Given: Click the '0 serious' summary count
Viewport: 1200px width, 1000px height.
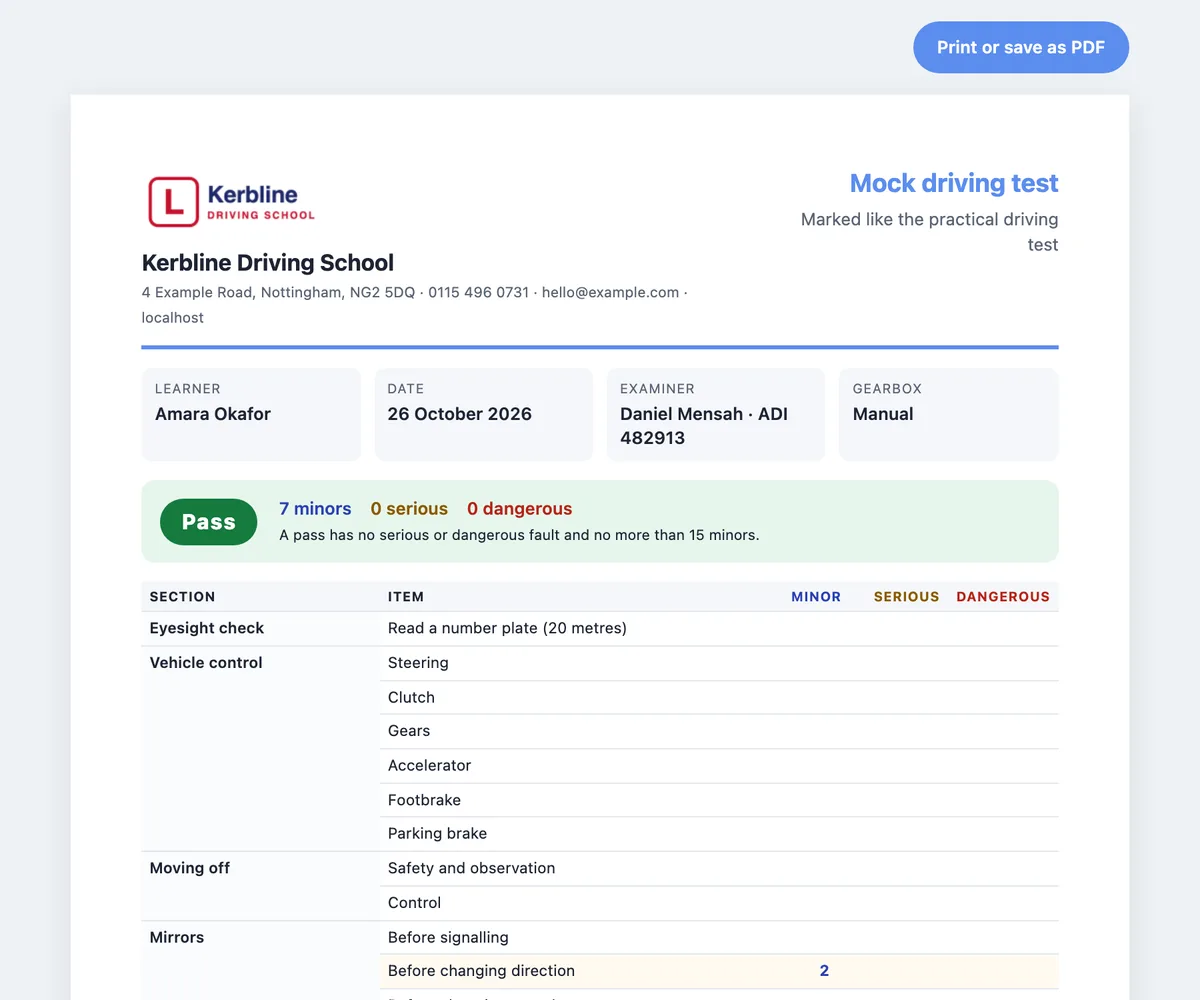Looking at the screenshot, I should [x=409, y=509].
